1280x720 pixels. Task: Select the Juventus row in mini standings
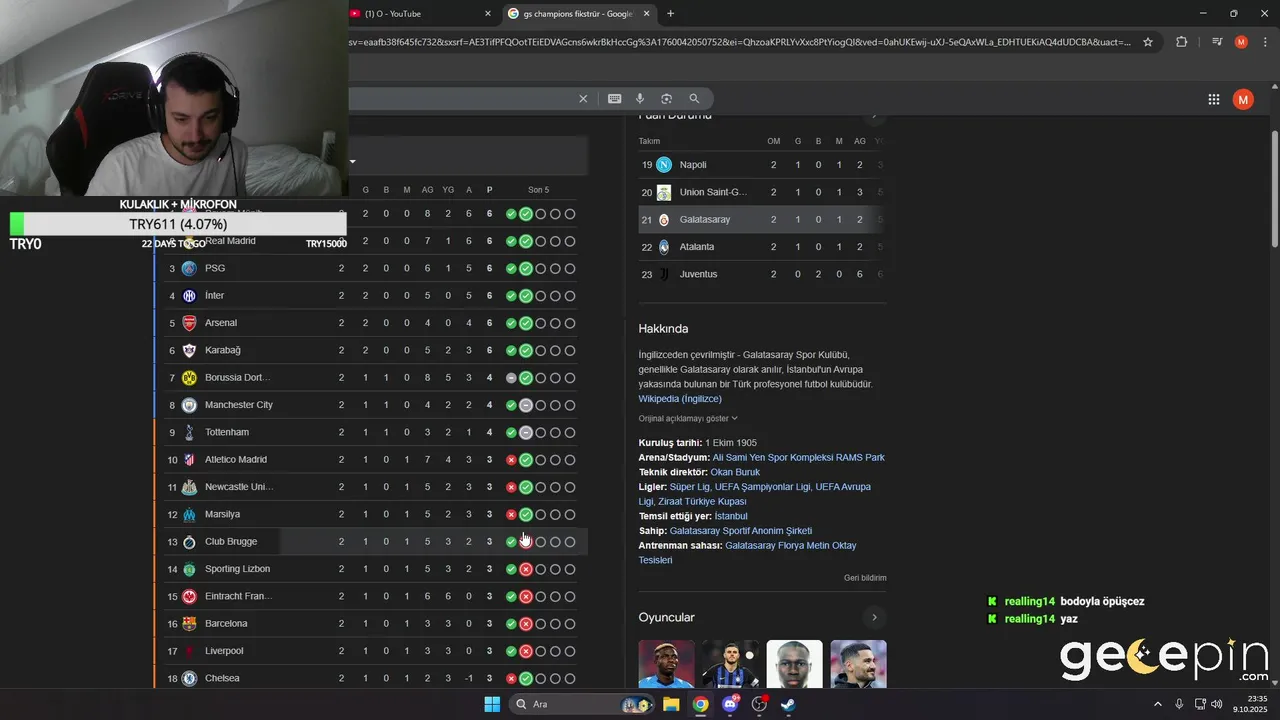click(x=762, y=274)
